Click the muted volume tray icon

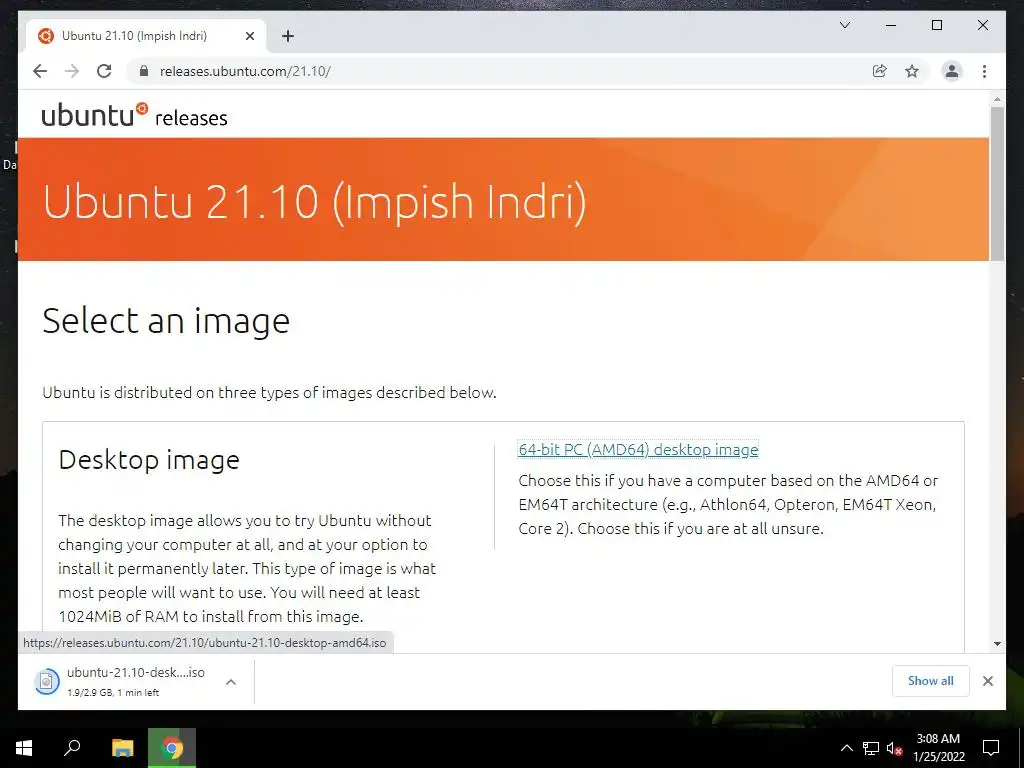tap(894, 748)
